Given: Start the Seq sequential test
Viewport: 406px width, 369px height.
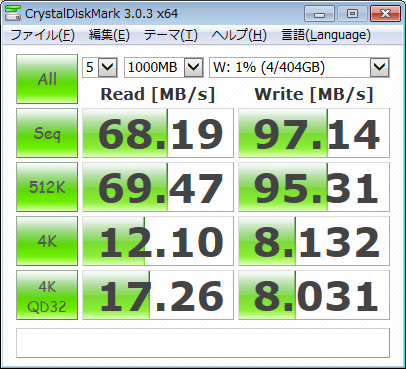Looking at the screenshot, I should (x=47, y=133).
